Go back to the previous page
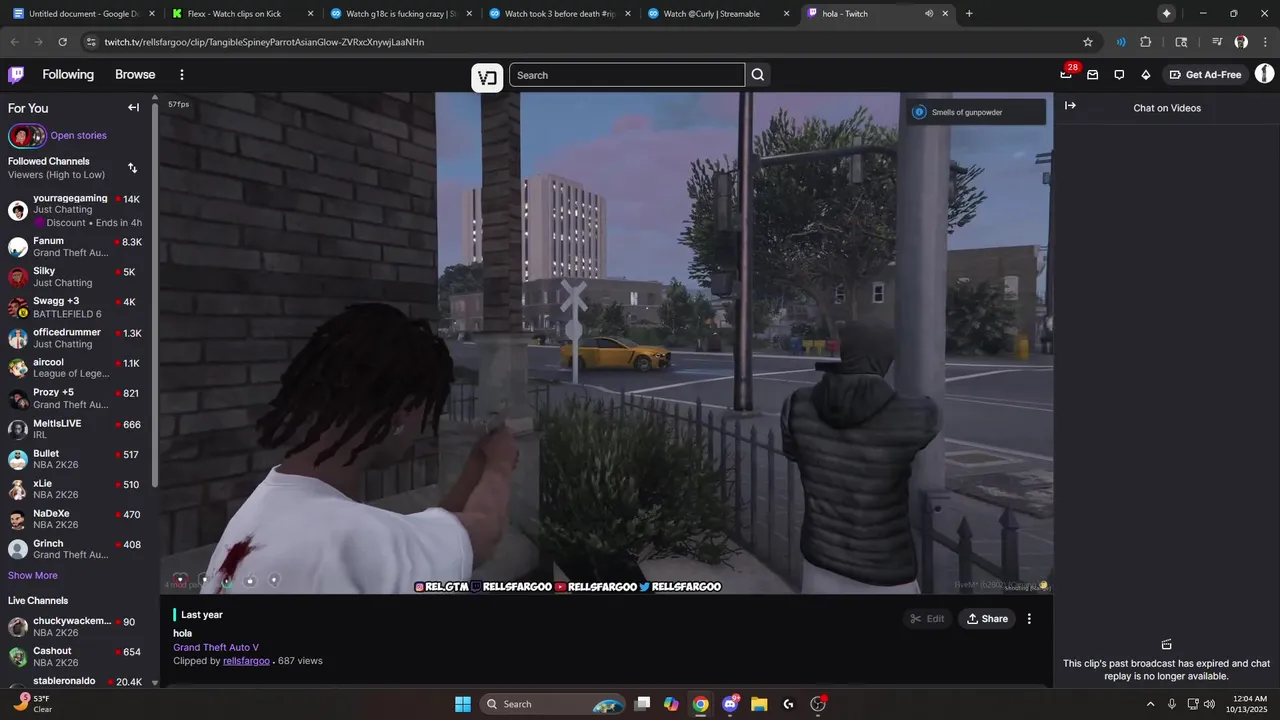 coord(14,42)
